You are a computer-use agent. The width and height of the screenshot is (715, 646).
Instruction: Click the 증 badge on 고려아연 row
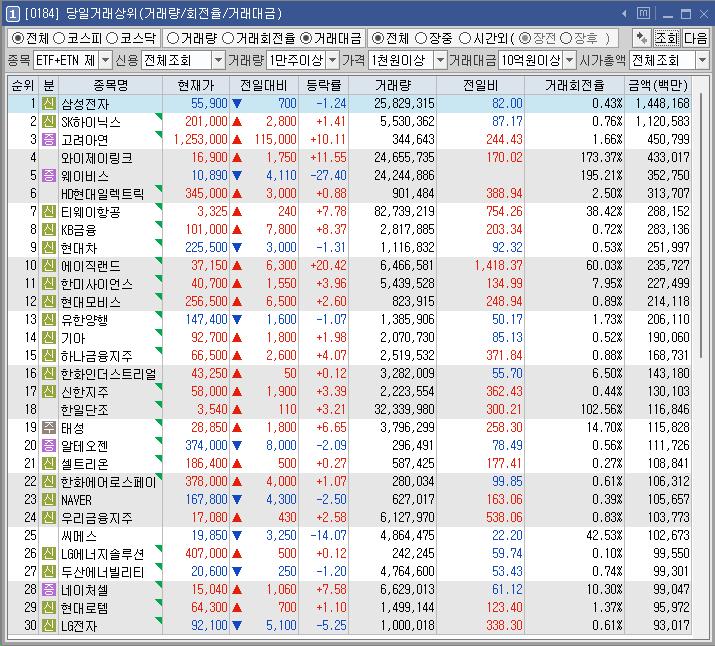(49, 140)
